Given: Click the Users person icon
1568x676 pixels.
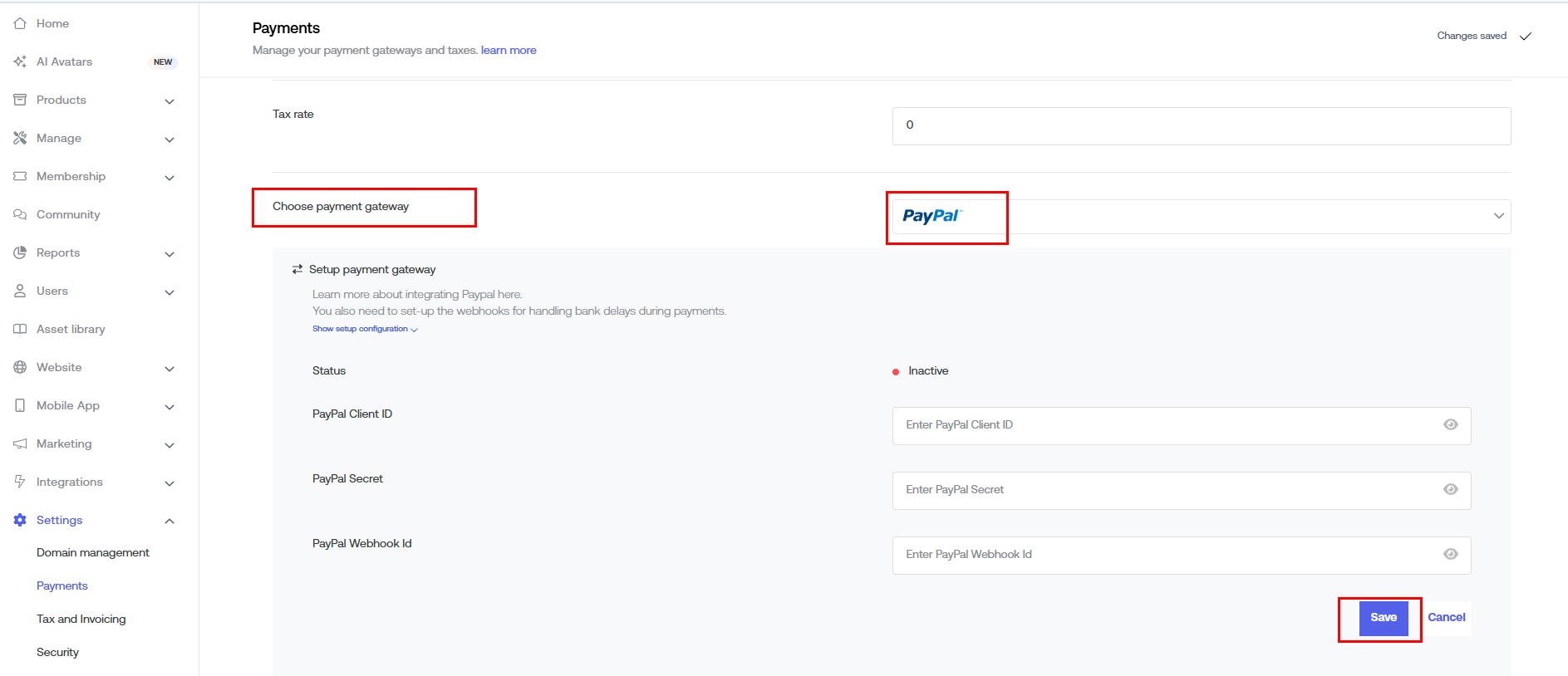Looking at the screenshot, I should pos(20,291).
